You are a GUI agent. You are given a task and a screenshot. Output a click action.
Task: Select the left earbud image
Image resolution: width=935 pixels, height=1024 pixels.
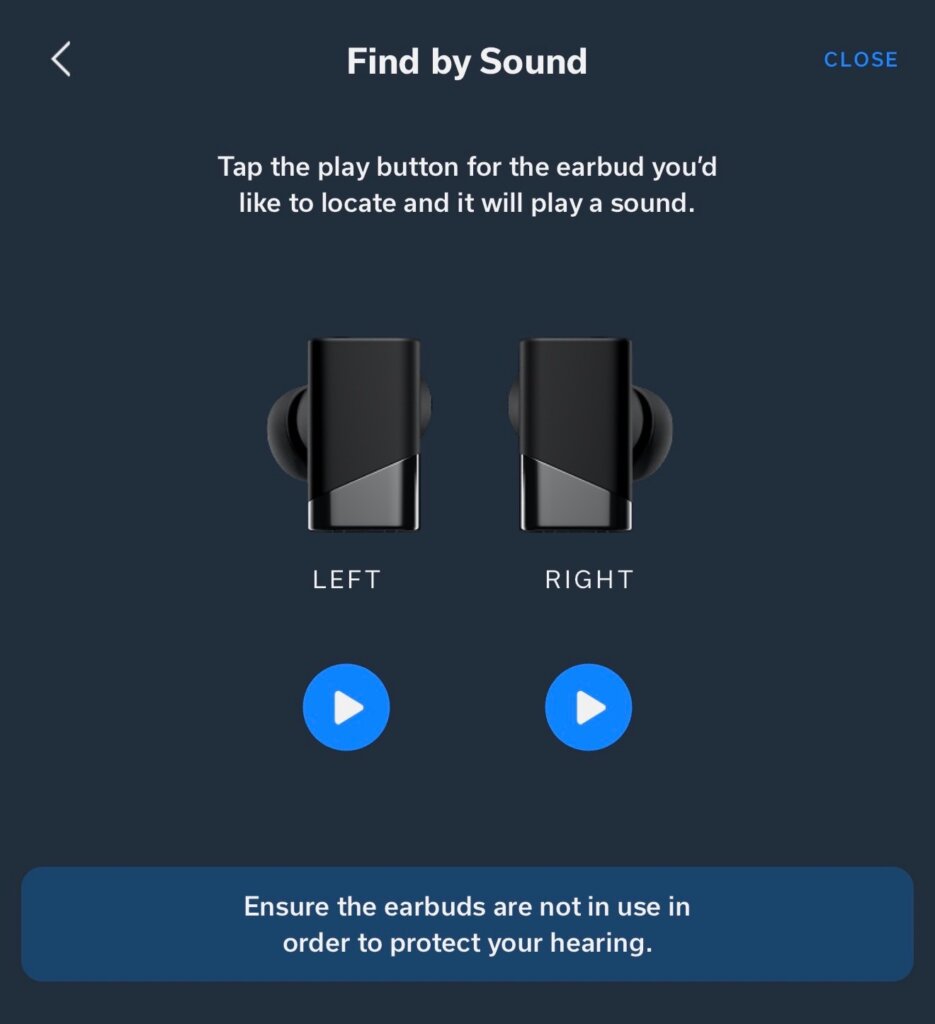349,434
